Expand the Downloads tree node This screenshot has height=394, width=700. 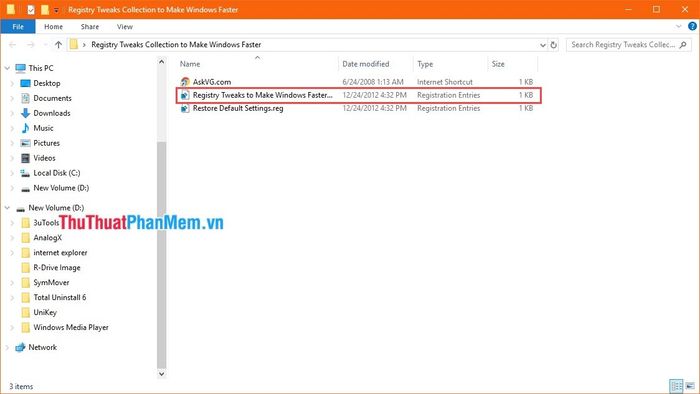click(x=12, y=113)
